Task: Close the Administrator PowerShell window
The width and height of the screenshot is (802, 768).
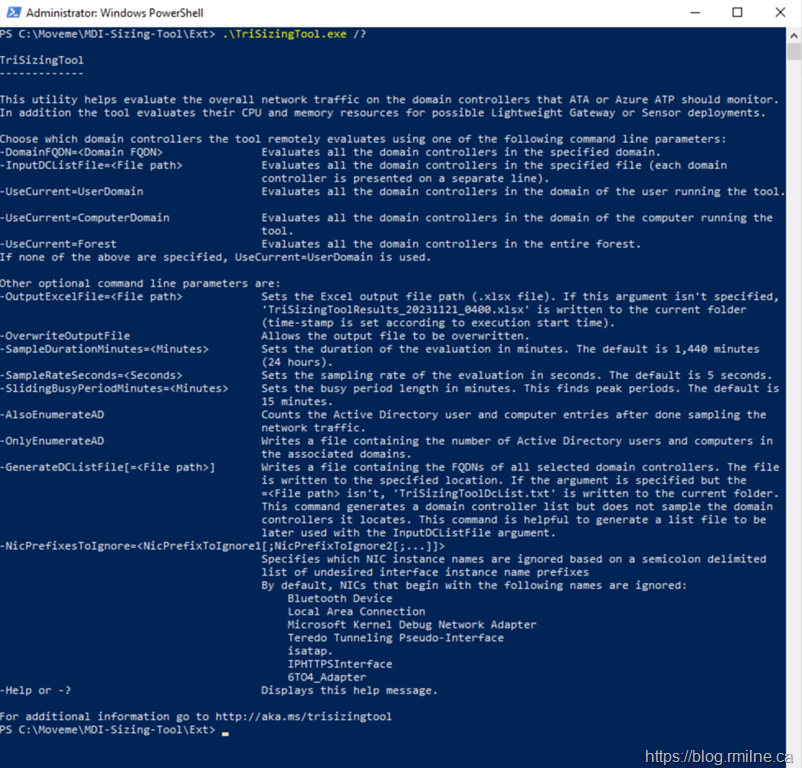Action: 782,13
